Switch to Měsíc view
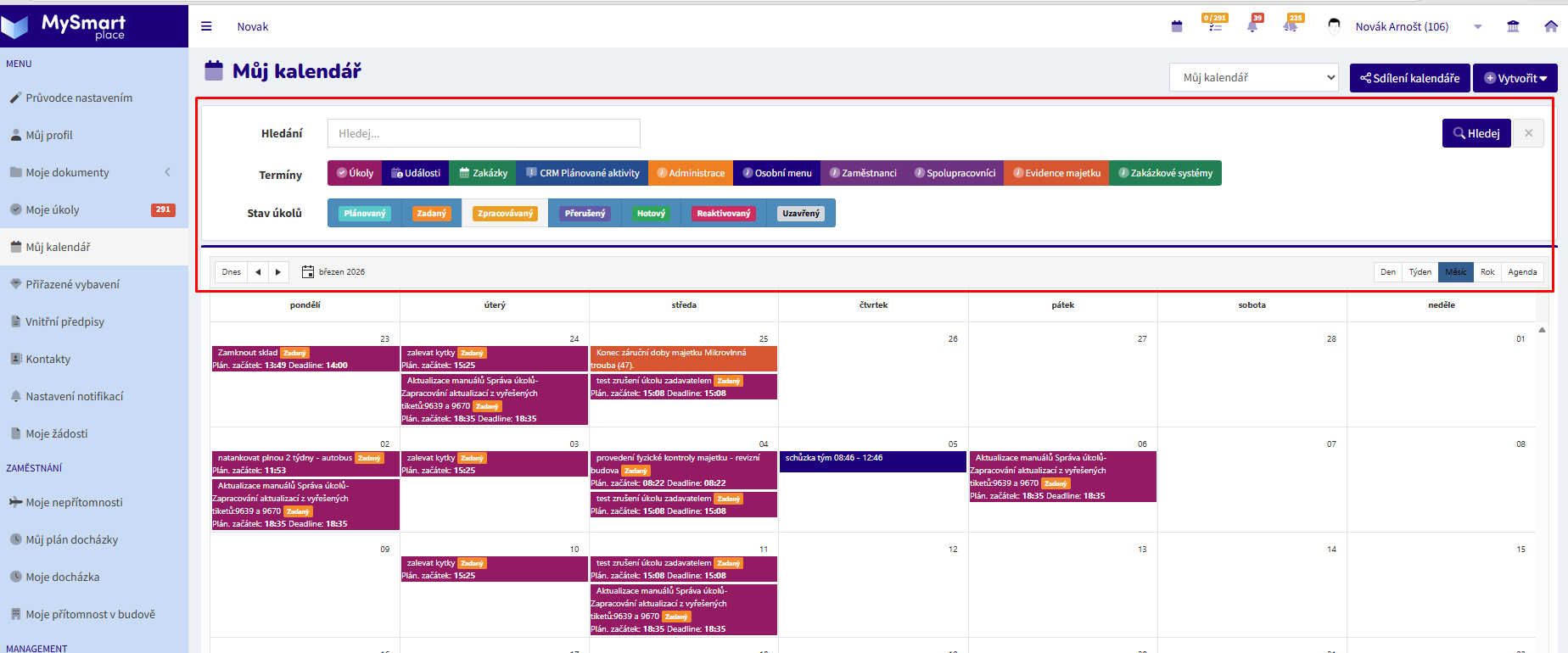 click(1456, 272)
